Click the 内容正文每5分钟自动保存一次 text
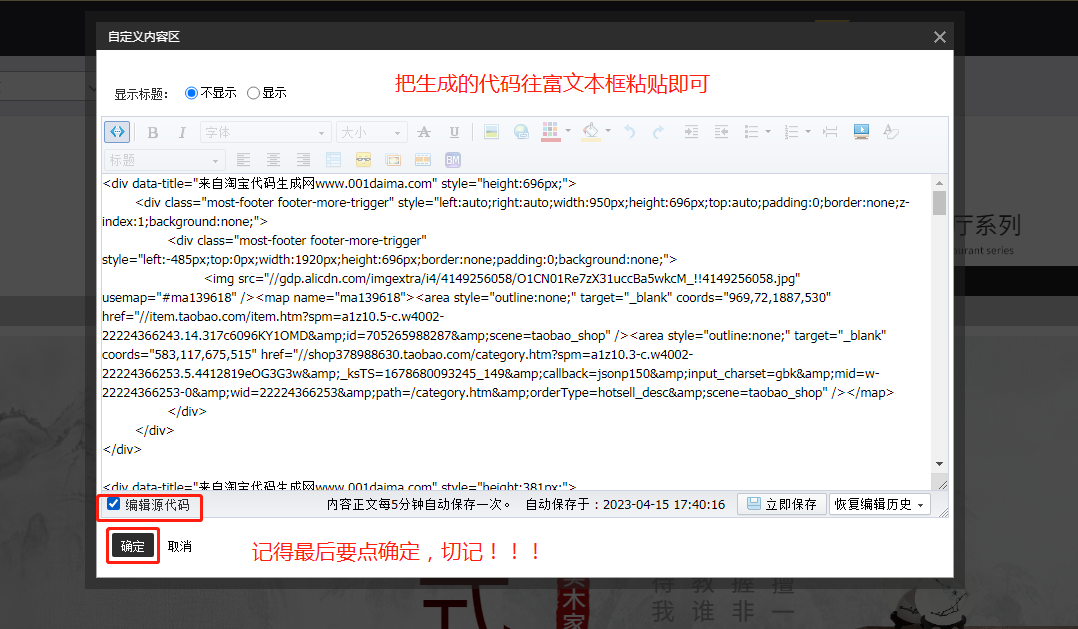Viewport: 1078px width, 629px height. click(x=419, y=505)
